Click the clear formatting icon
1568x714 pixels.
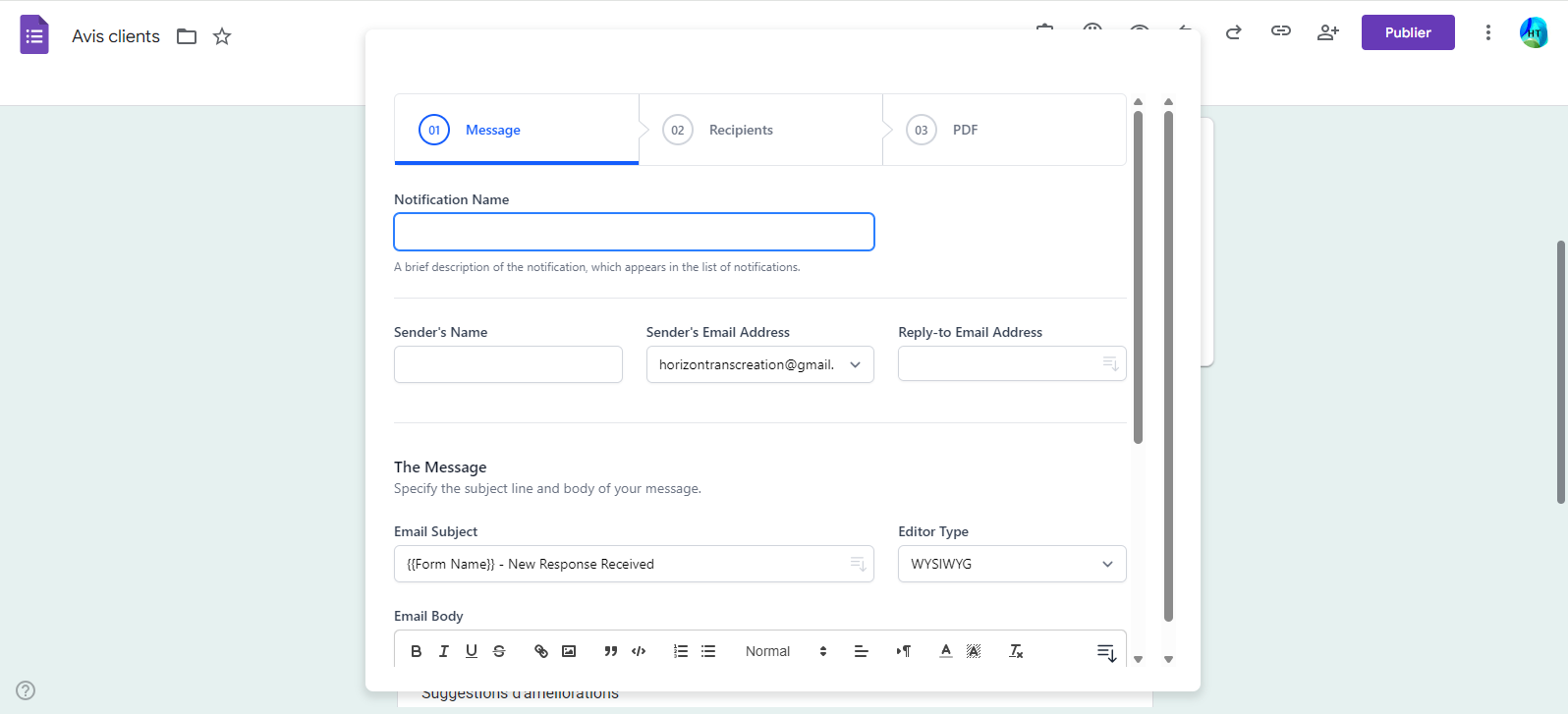(x=1016, y=651)
